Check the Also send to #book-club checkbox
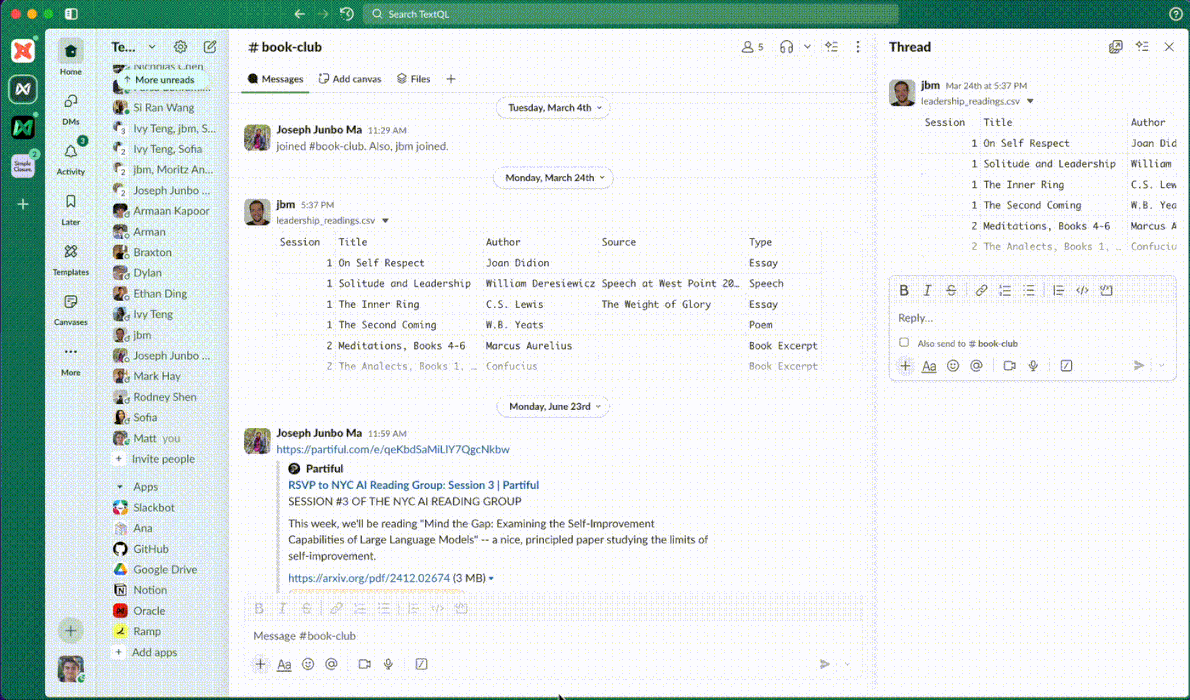The image size is (1190, 700). pos(904,342)
